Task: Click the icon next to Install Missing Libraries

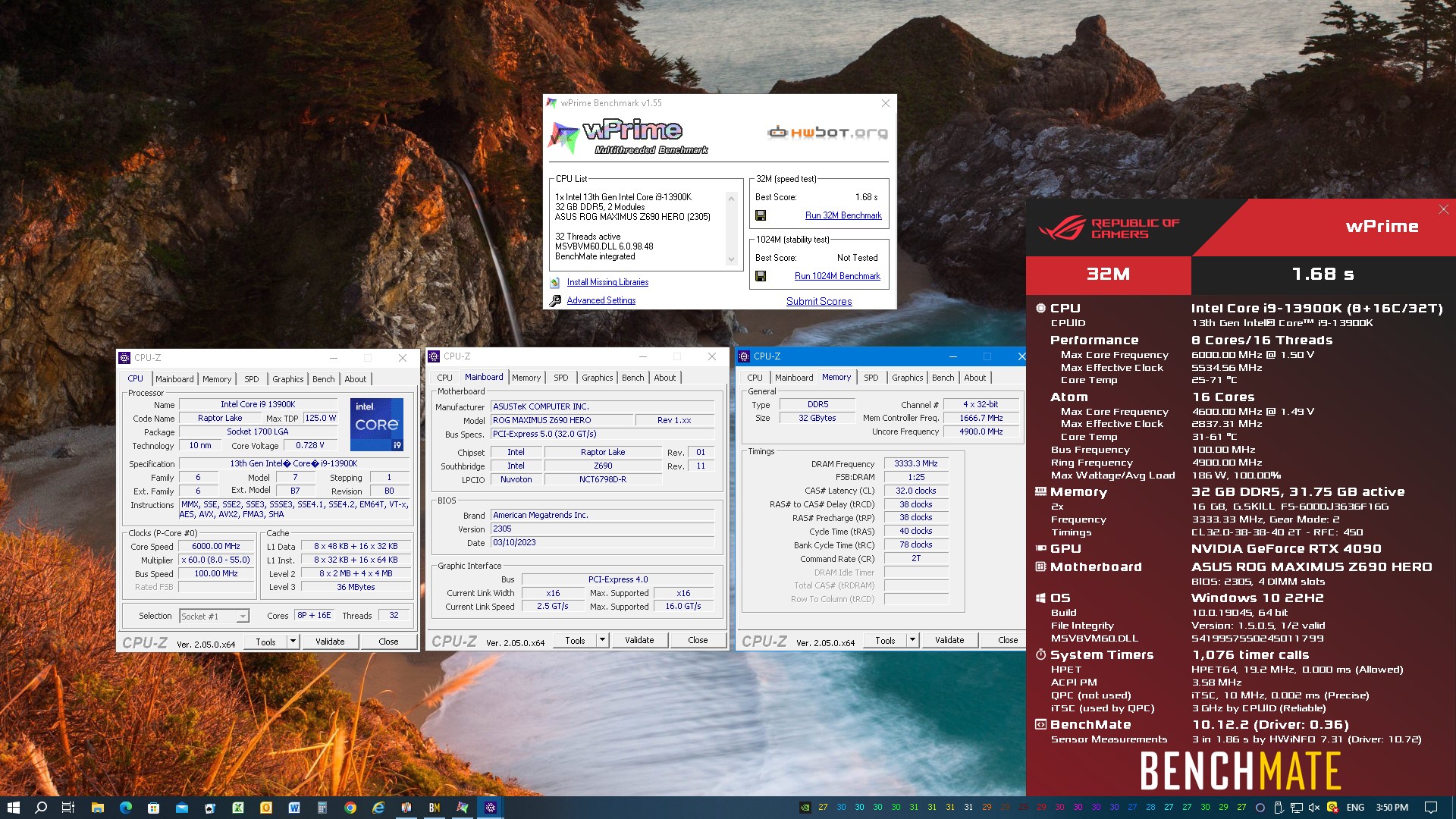Action: pos(555,282)
